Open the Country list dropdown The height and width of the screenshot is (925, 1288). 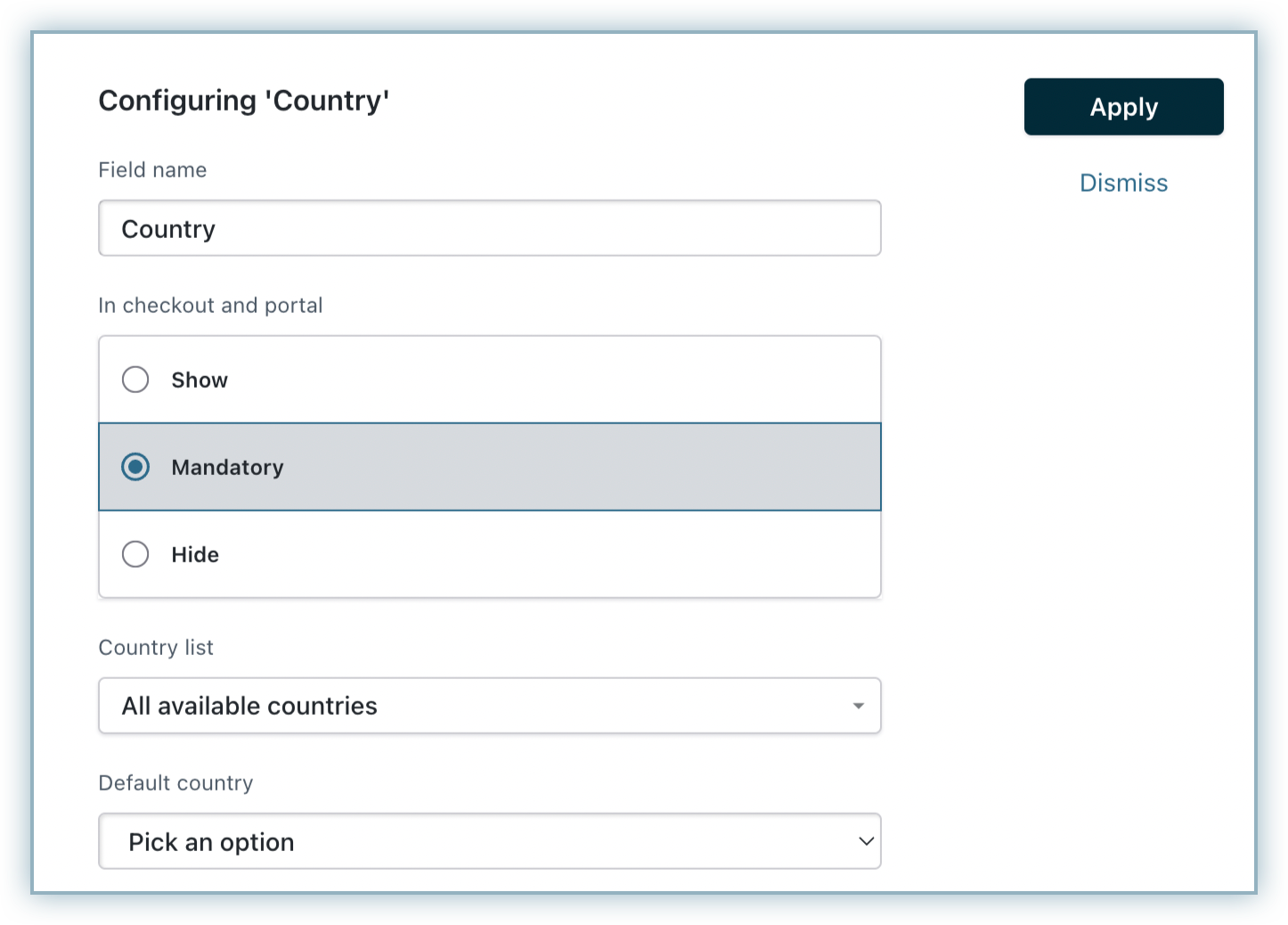coord(489,706)
